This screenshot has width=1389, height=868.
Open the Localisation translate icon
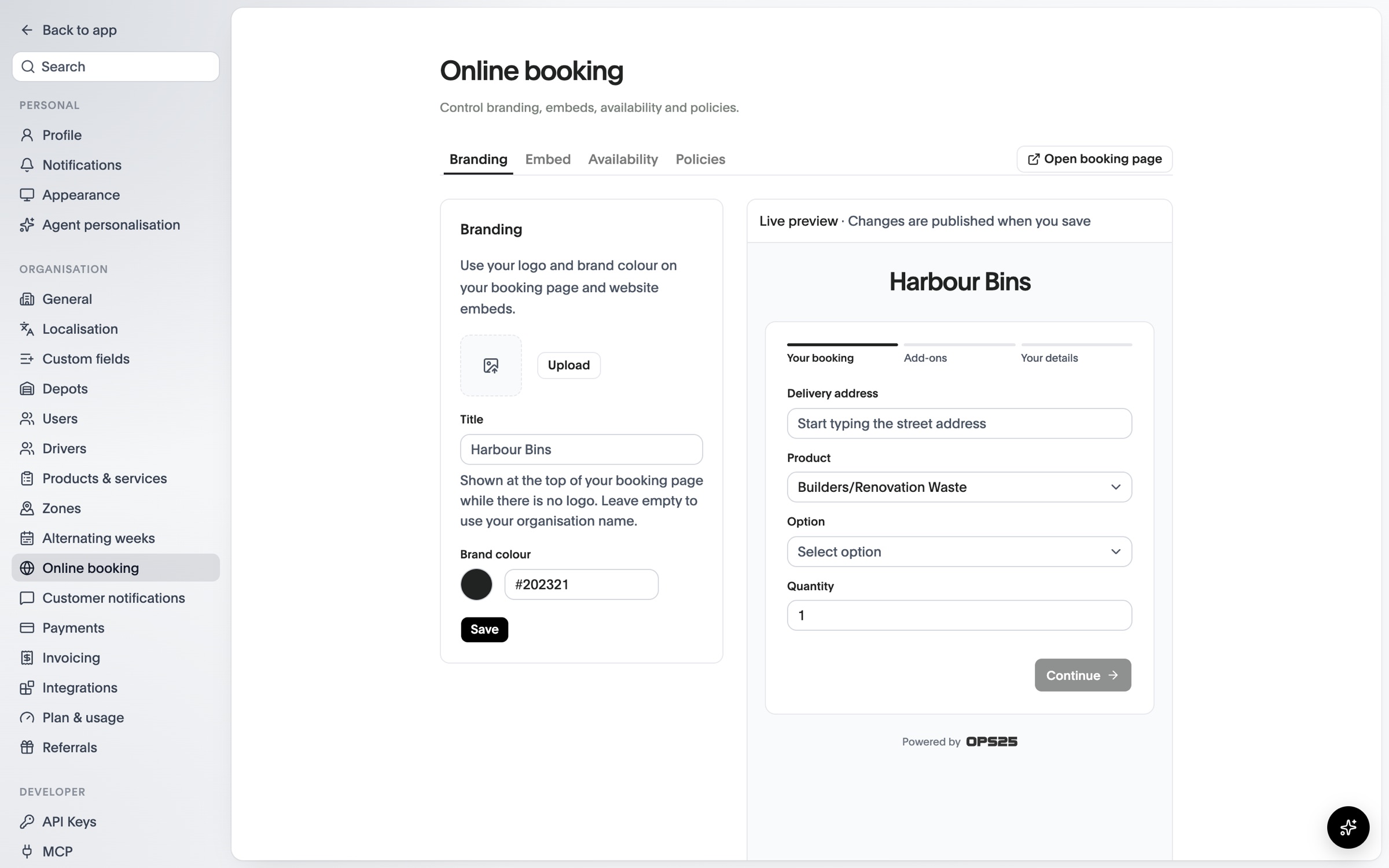coord(27,329)
